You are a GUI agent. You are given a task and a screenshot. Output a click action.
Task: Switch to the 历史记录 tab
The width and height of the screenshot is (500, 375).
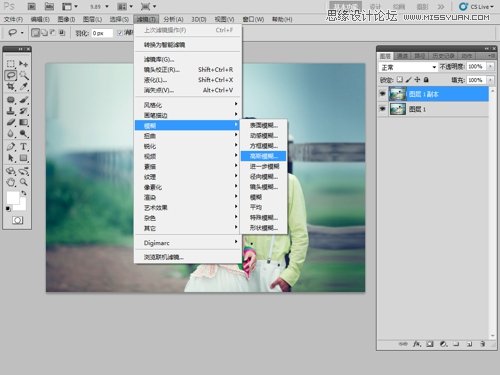tap(443, 56)
